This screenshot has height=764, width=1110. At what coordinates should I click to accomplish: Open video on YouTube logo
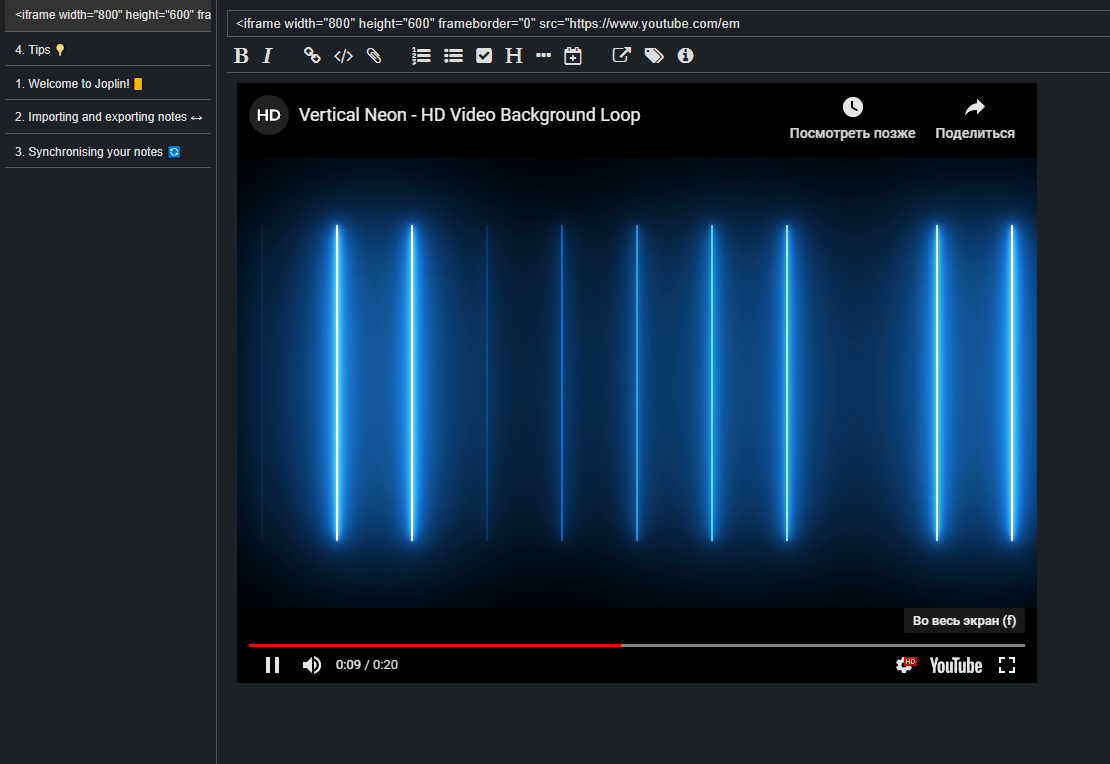[956, 666]
